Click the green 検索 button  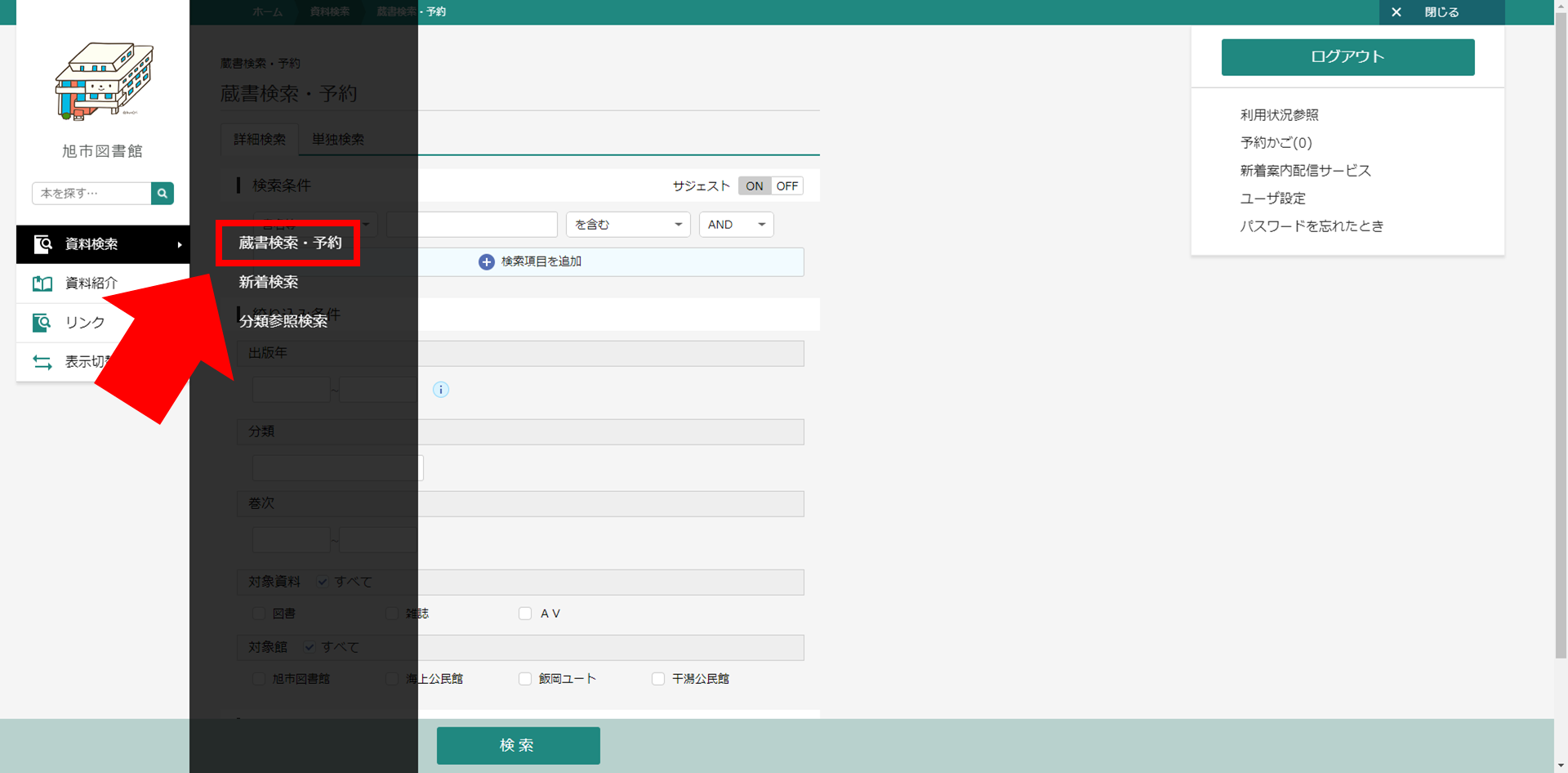(519, 746)
